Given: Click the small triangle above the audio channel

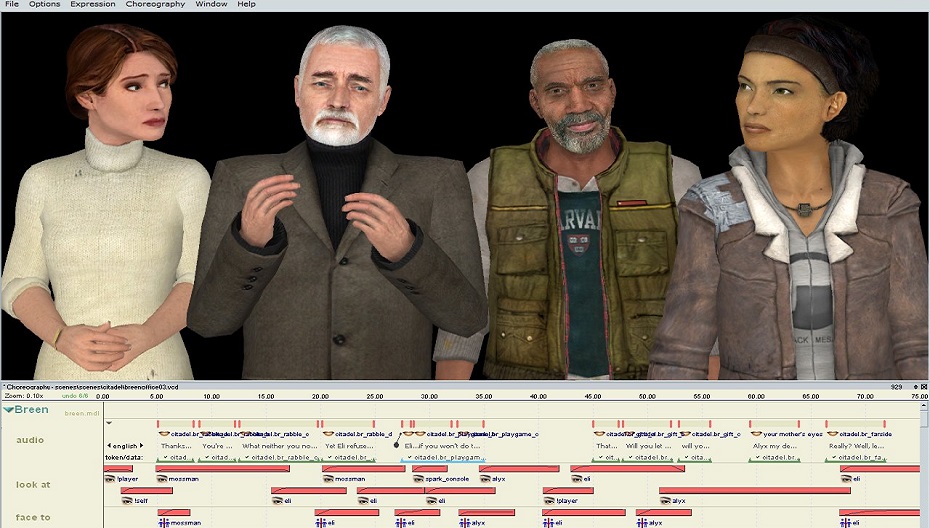Looking at the screenshot, I should coord(109,423).
